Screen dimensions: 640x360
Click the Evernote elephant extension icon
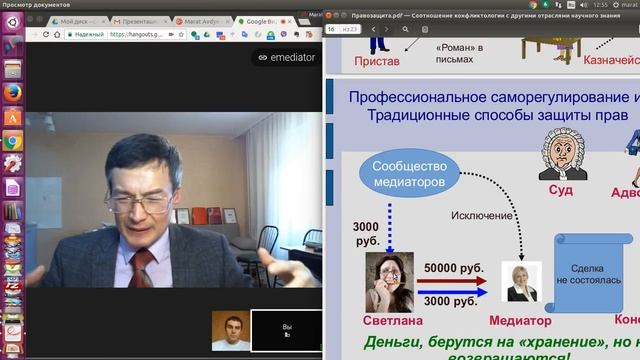pos(297,35)
